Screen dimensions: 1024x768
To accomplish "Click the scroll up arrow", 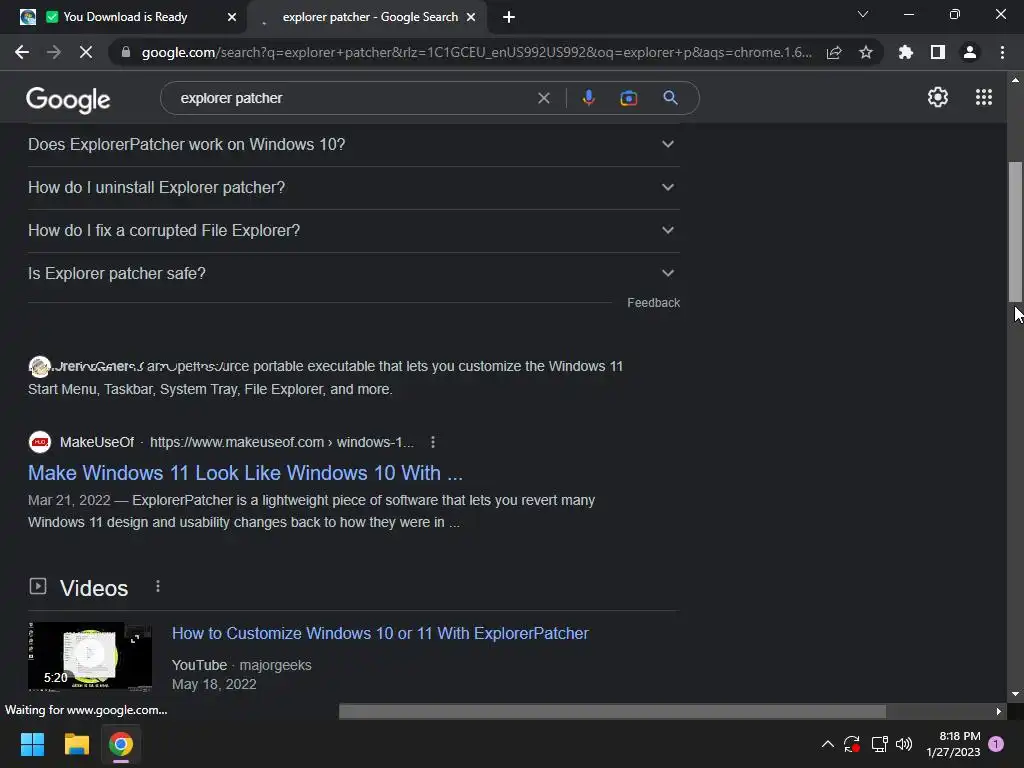I will click(x=1015, y=80).
